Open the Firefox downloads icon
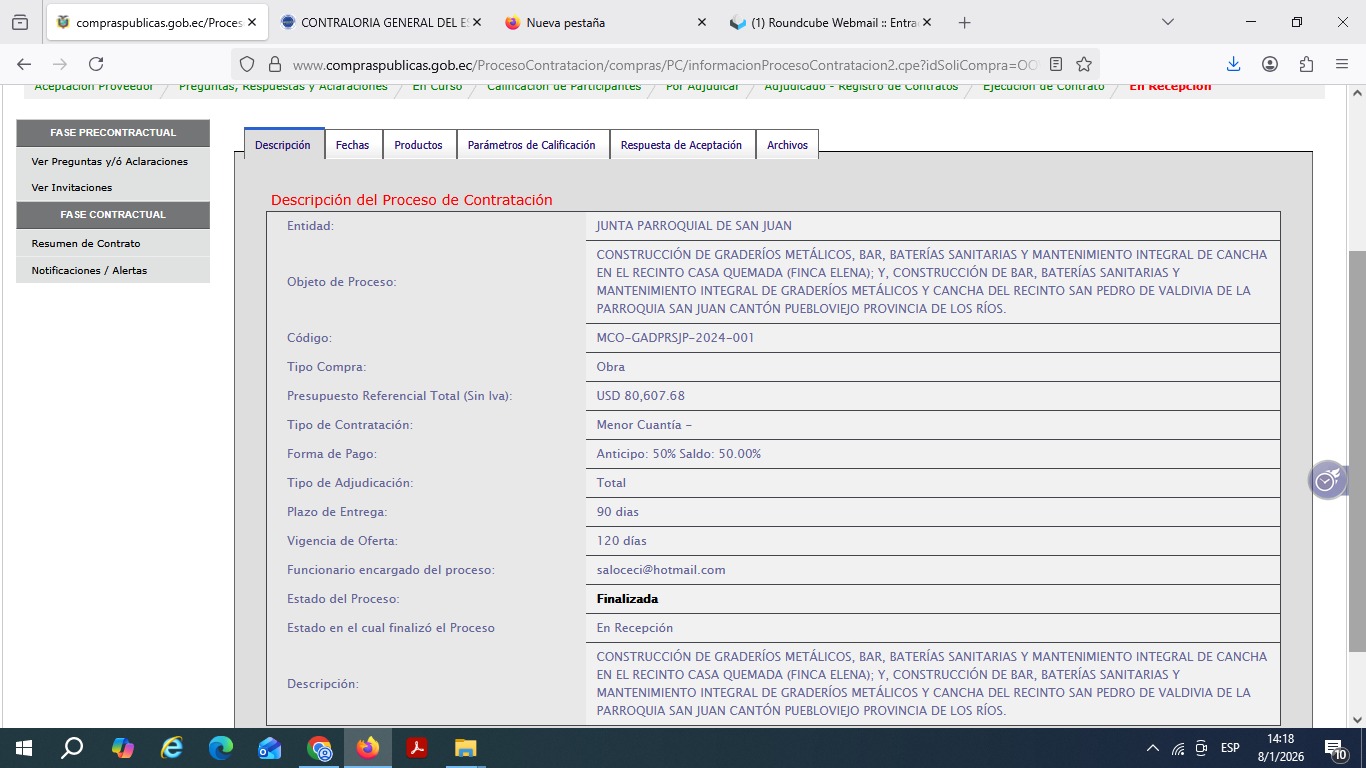The width and height of the screenshot is (1366, 768). point(1233,64)
